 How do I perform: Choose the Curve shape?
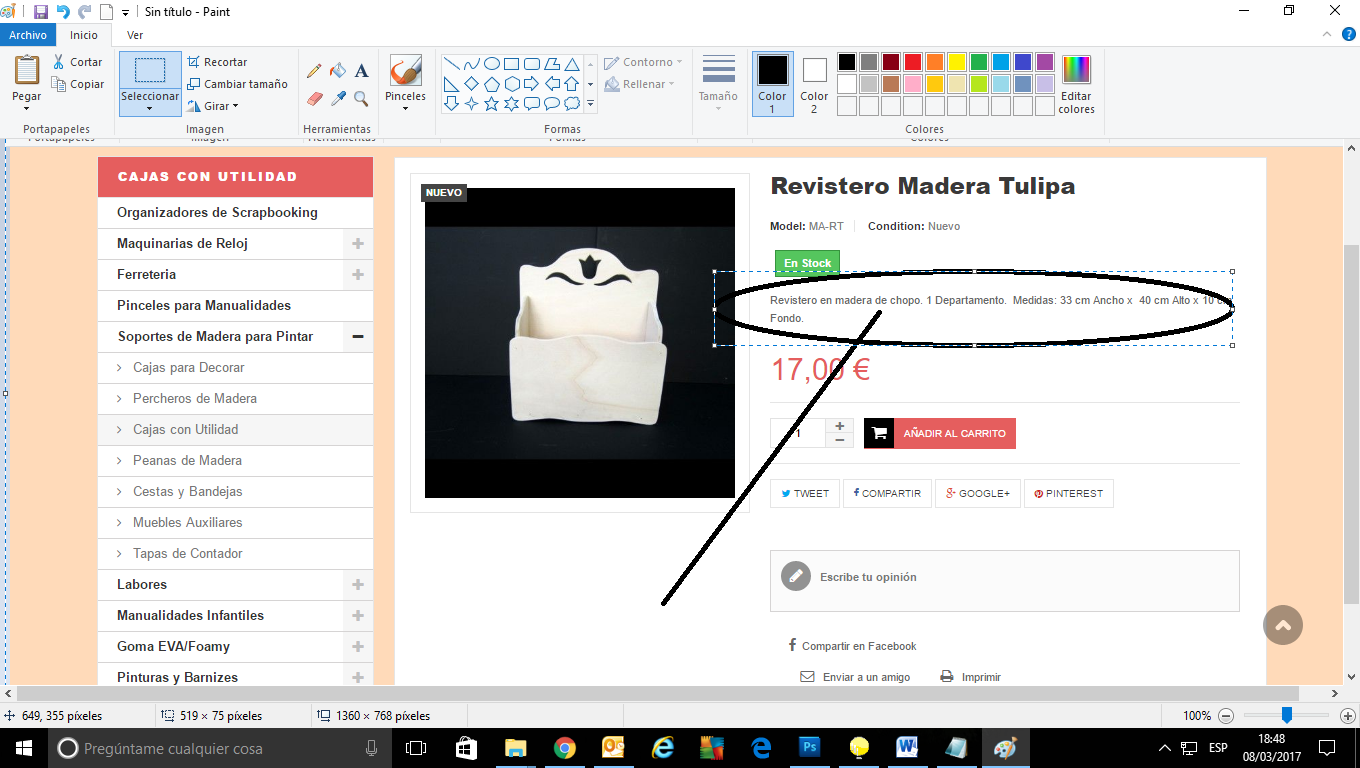click(x=471, y=63)
